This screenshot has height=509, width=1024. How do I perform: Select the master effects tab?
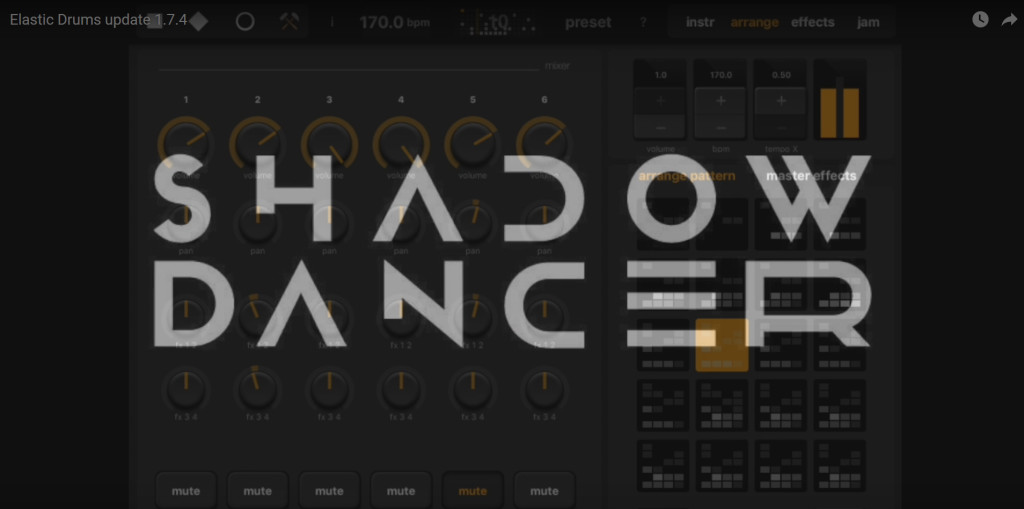tap(810, 176)
